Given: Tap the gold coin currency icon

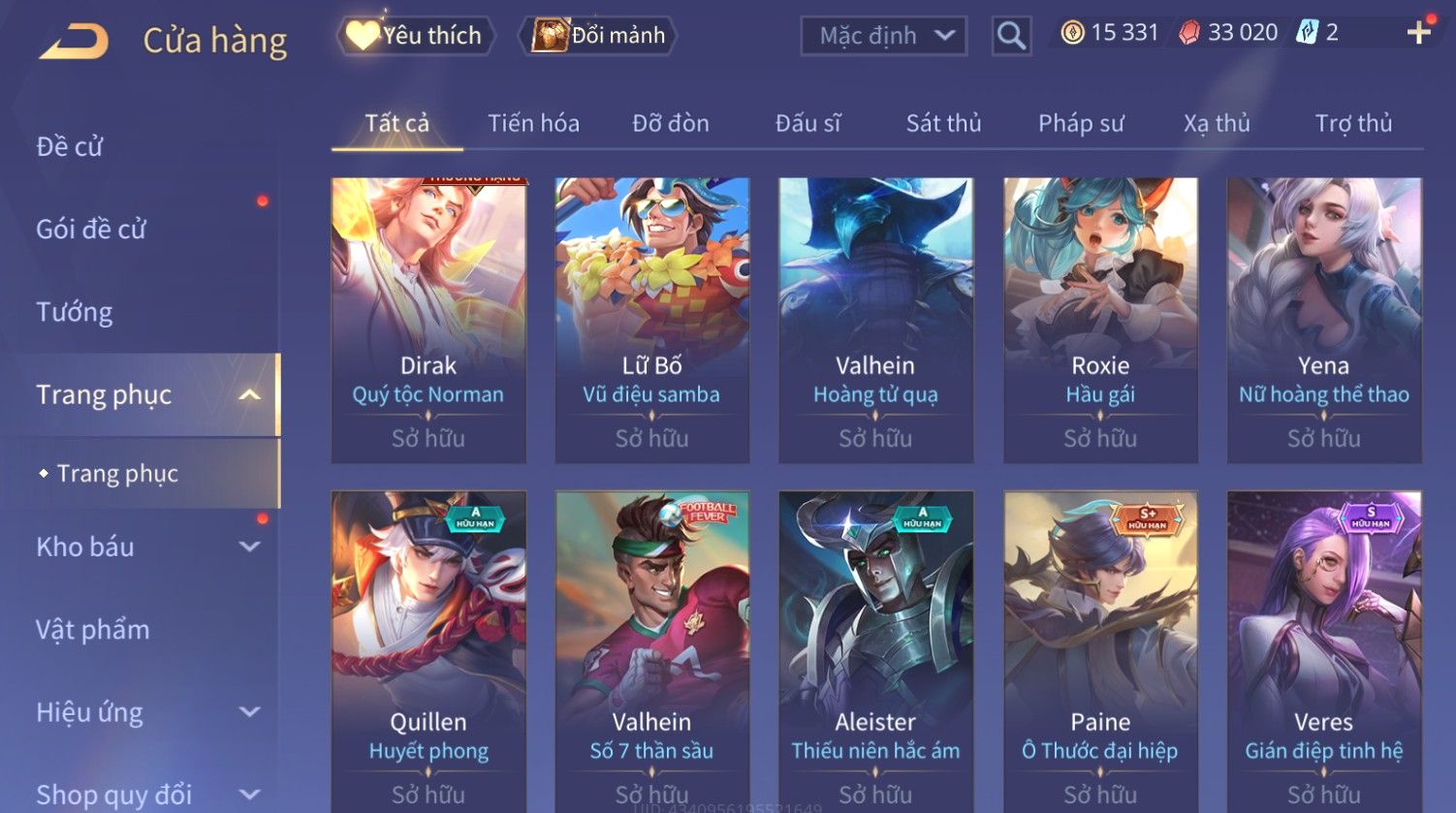Looking at the screenshot, I should (1072, 33).
